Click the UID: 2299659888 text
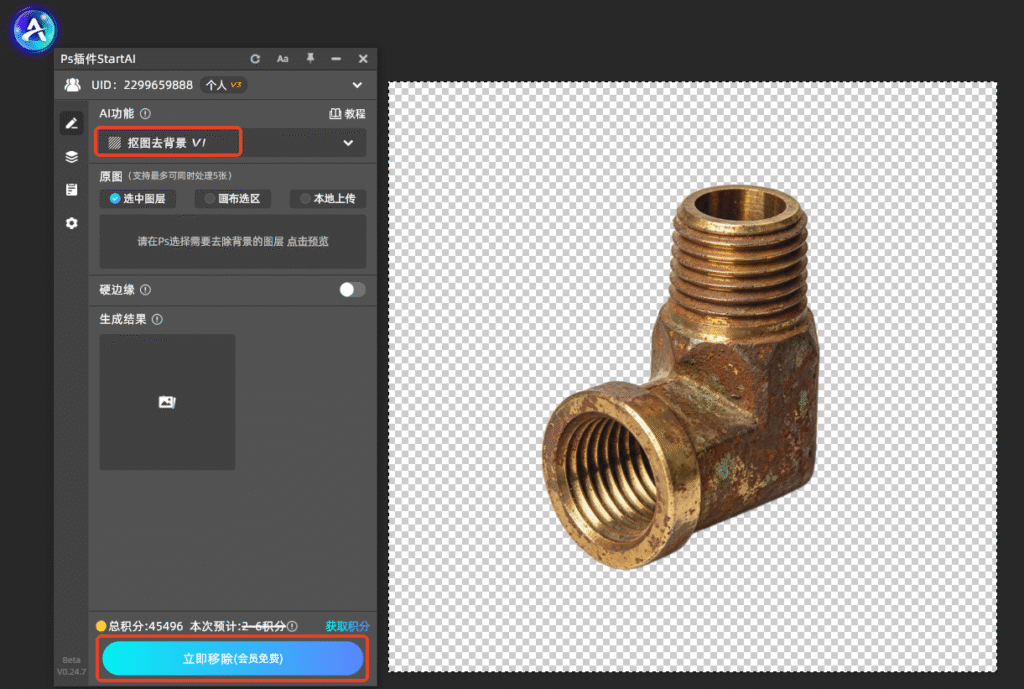The image size is (1024, 689). [142, 85]
